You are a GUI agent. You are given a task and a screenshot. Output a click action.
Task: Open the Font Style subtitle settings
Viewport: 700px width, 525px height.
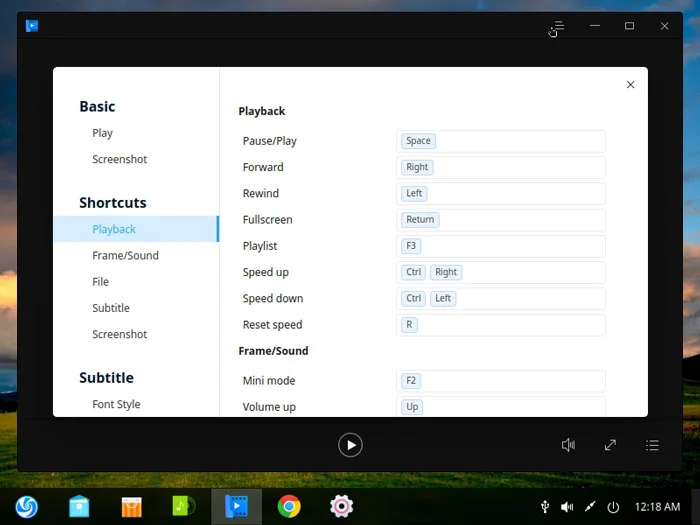[116, 404]
